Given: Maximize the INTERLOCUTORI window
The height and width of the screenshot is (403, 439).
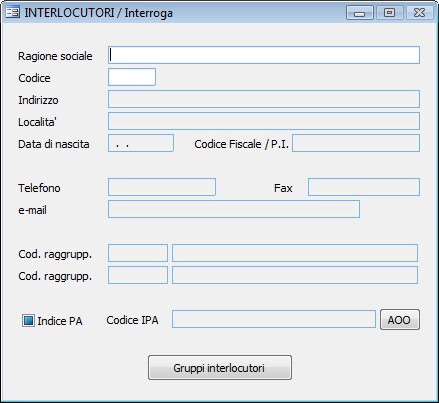Looking at the screenshot, I should click(x=389, y=13).
